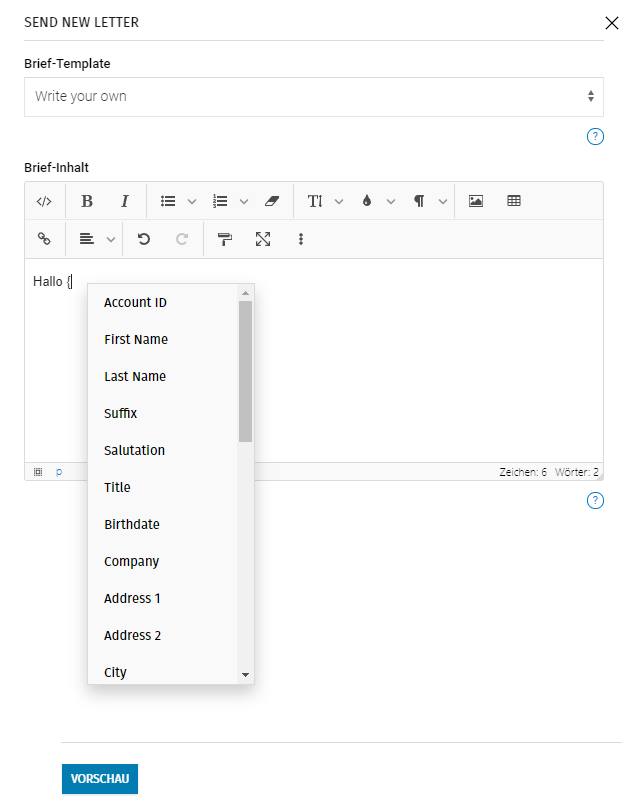Undo the last edit
Viewport: 622px width, 802px height.
(144, 239)
